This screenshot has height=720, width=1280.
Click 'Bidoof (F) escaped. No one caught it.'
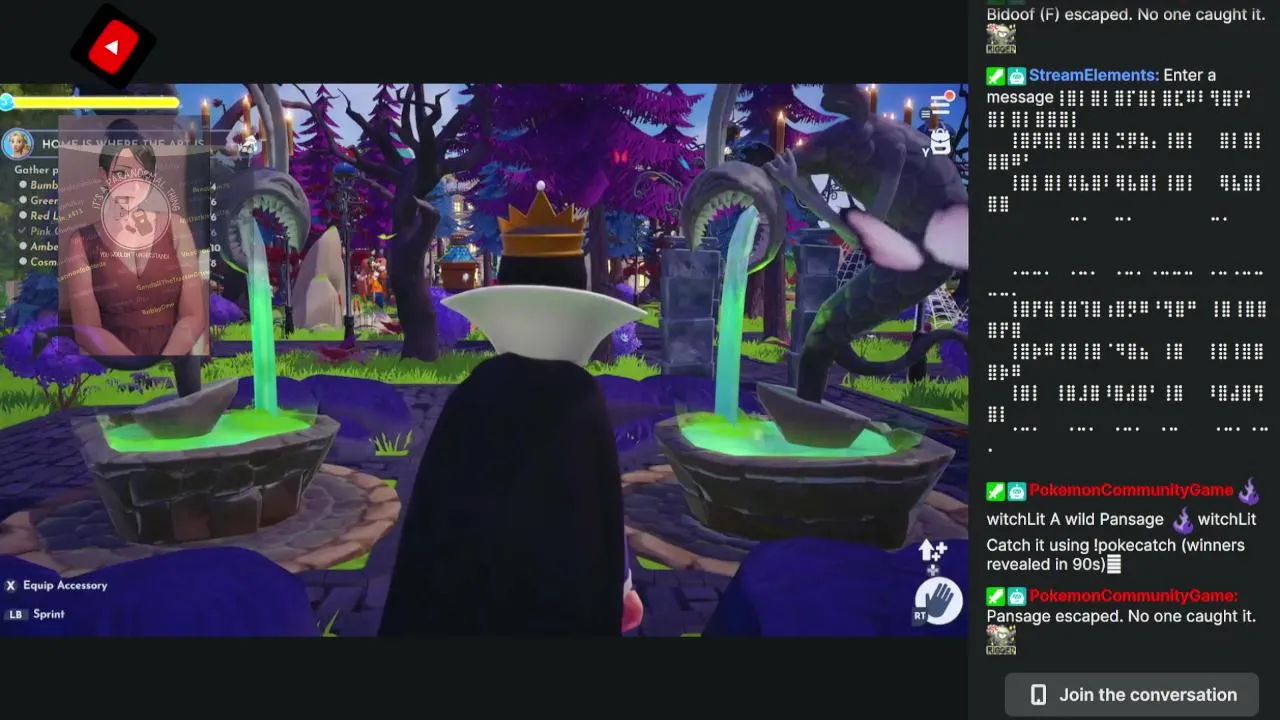[1126, 14]
